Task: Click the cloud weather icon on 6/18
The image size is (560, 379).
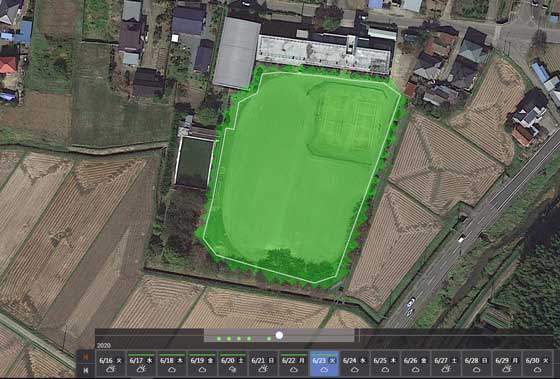Action: [x=171, y=369]
